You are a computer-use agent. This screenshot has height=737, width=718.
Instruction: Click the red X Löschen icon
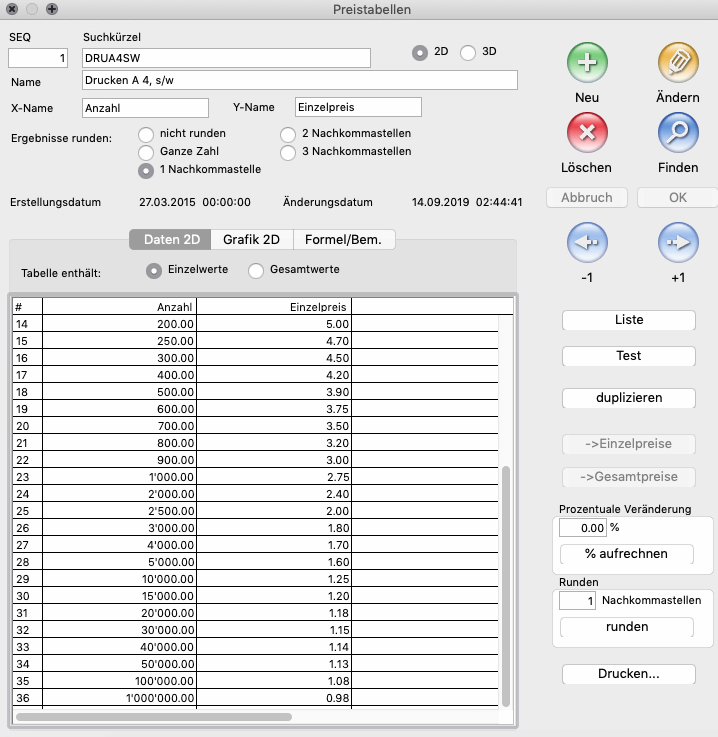coord(587,132)
